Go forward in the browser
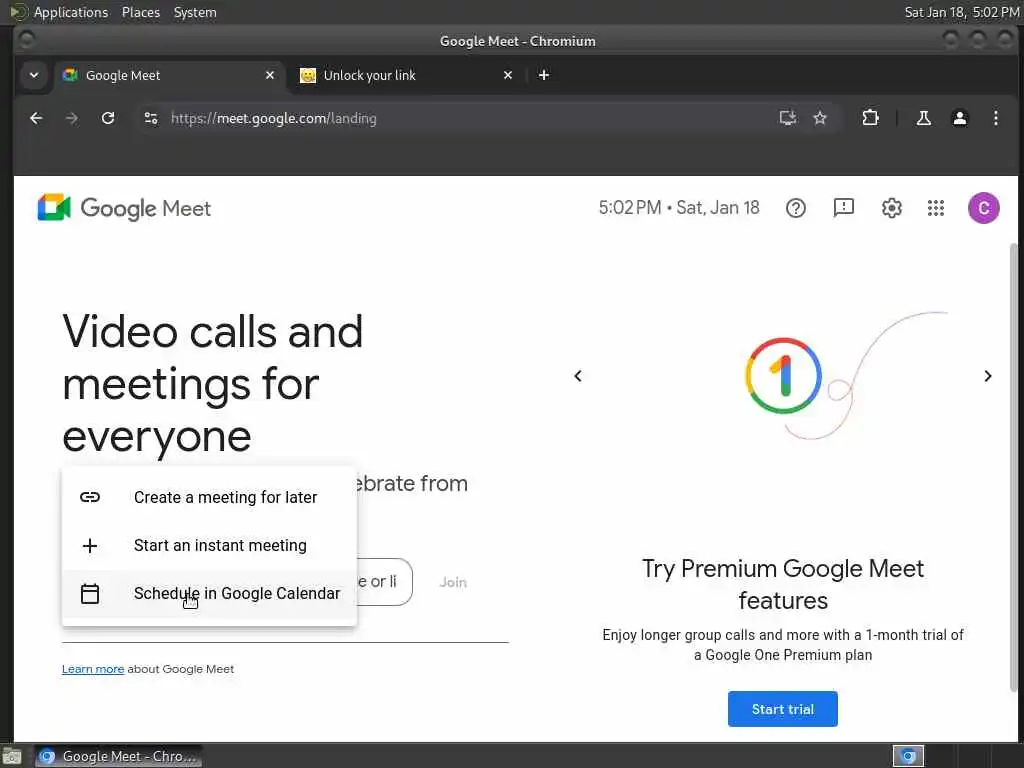Viewport: 1024px width, 768px height. click(72, 118)
